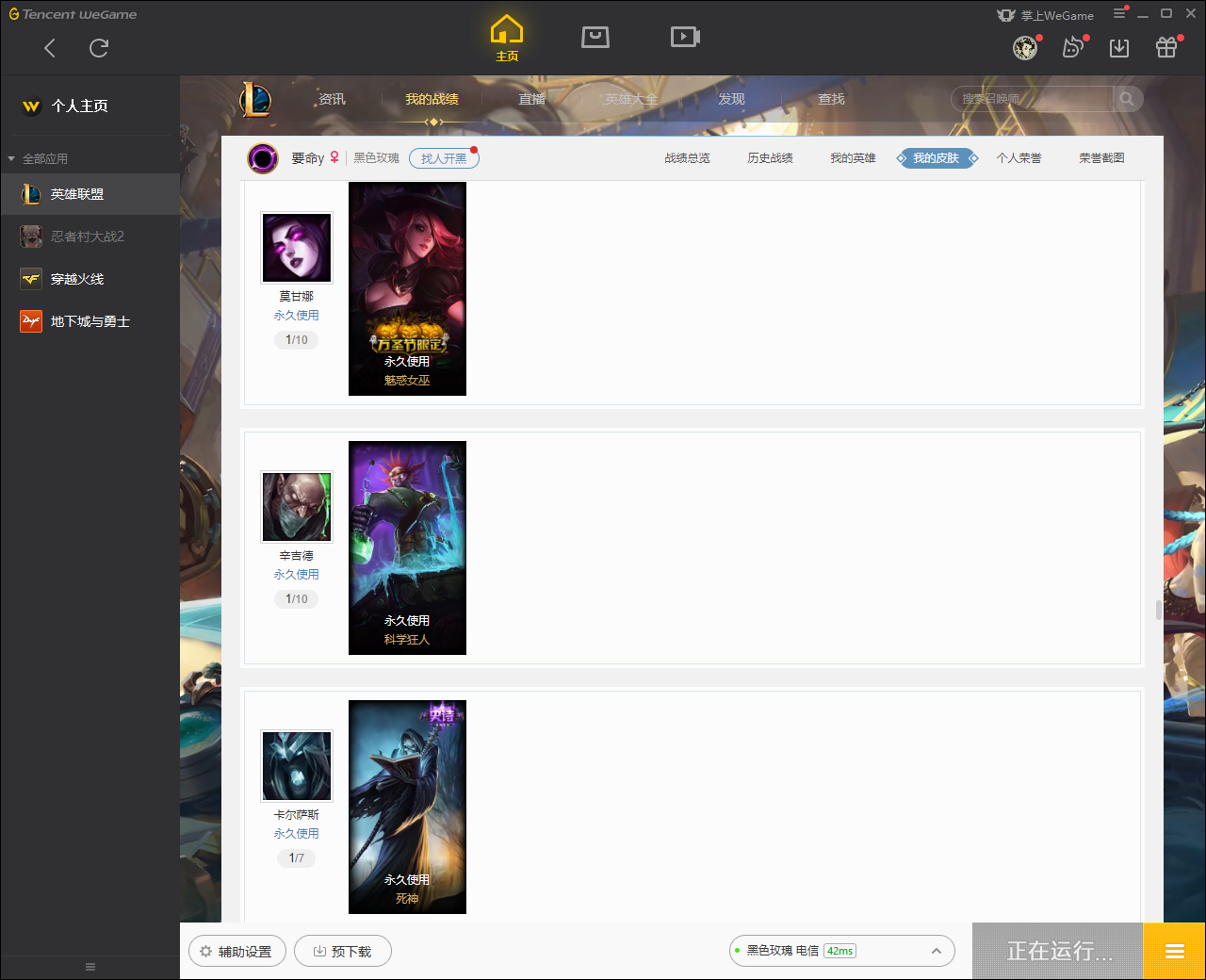Viewport: 1206px width, 980px height.
Task: Switch to the 资讯 tab
Action: (x=332, y=99)
